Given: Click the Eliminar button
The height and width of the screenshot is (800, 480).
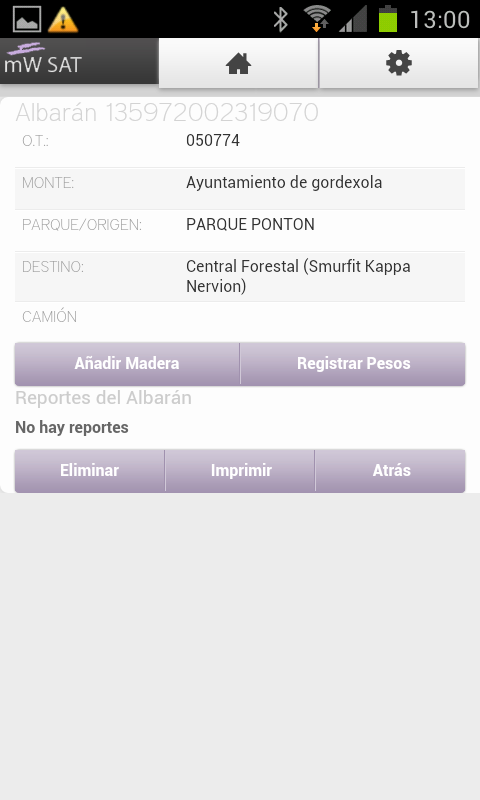Looking at the screenshot, I should [x=89, y=470].
